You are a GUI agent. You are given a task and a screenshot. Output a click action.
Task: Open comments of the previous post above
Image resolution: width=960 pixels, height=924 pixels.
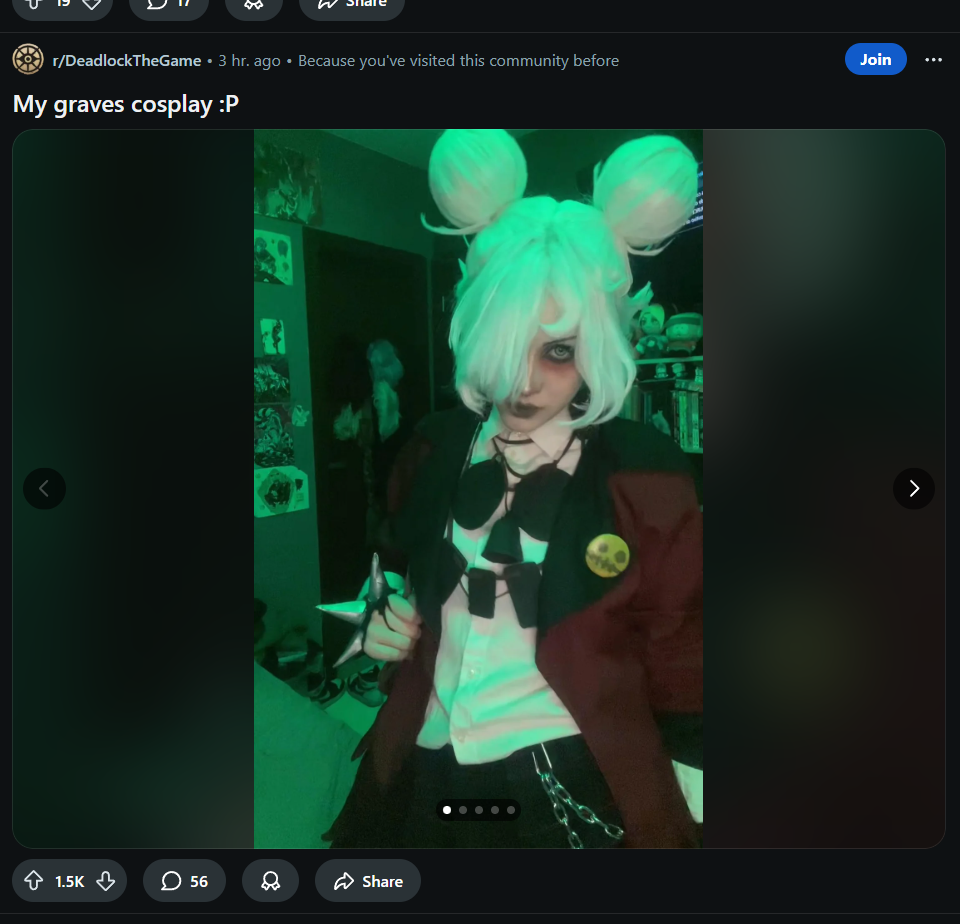tap(169, 5)
